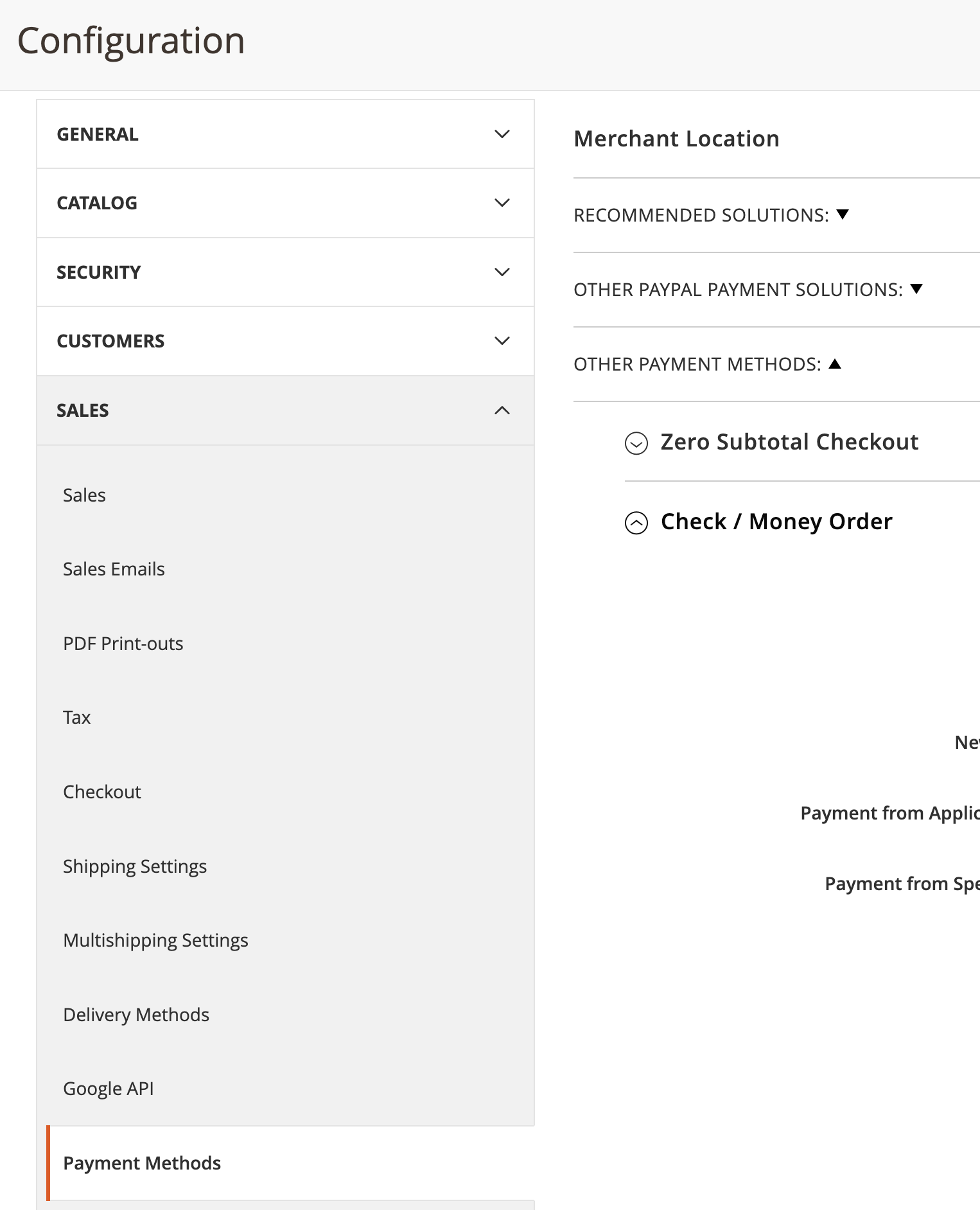Screen dimensions: 980x1210
Task: Expand the SECURITY section chevron
Action: coord(502,272)
